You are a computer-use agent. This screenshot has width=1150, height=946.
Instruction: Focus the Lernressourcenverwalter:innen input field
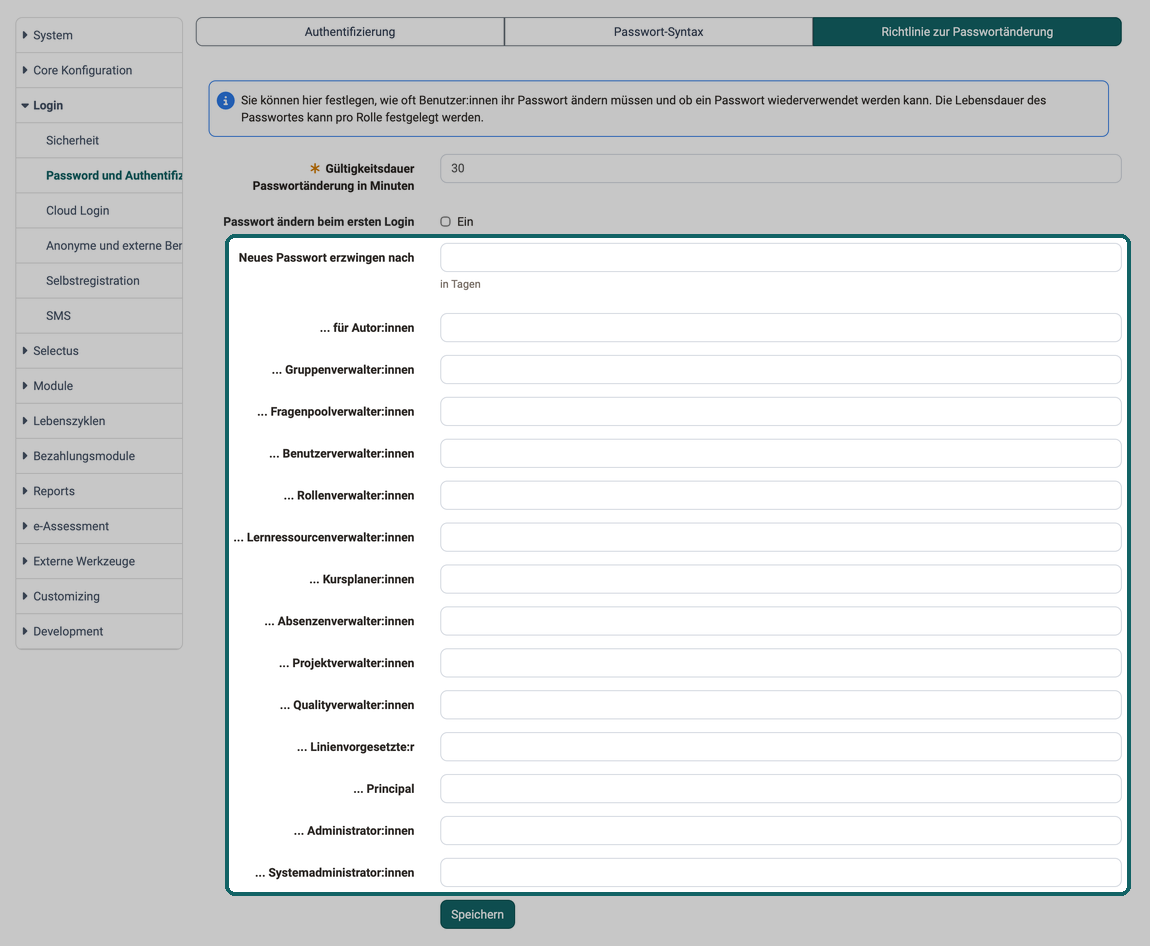pos(780,538)
